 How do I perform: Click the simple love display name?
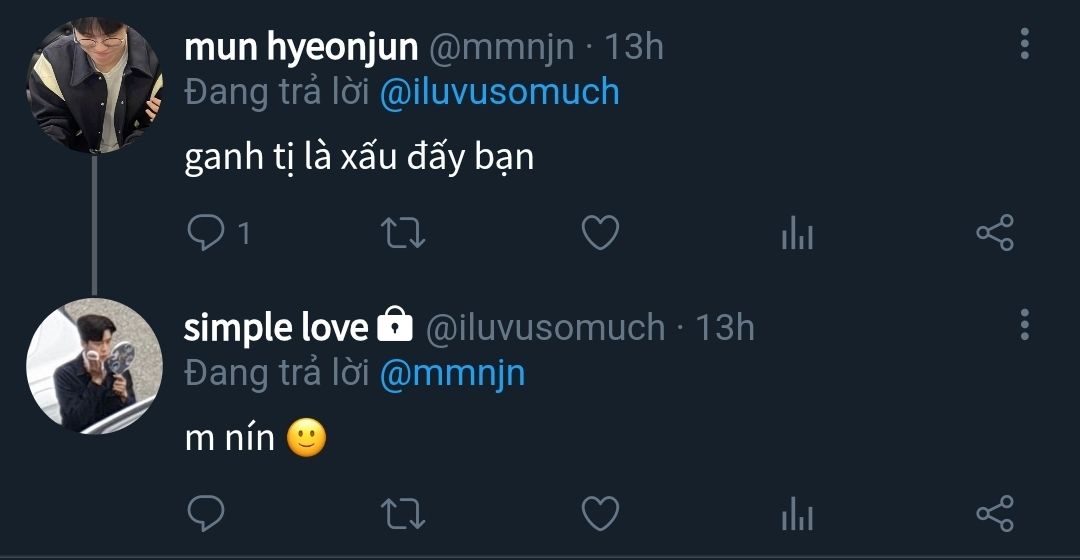tap(276, 327)
